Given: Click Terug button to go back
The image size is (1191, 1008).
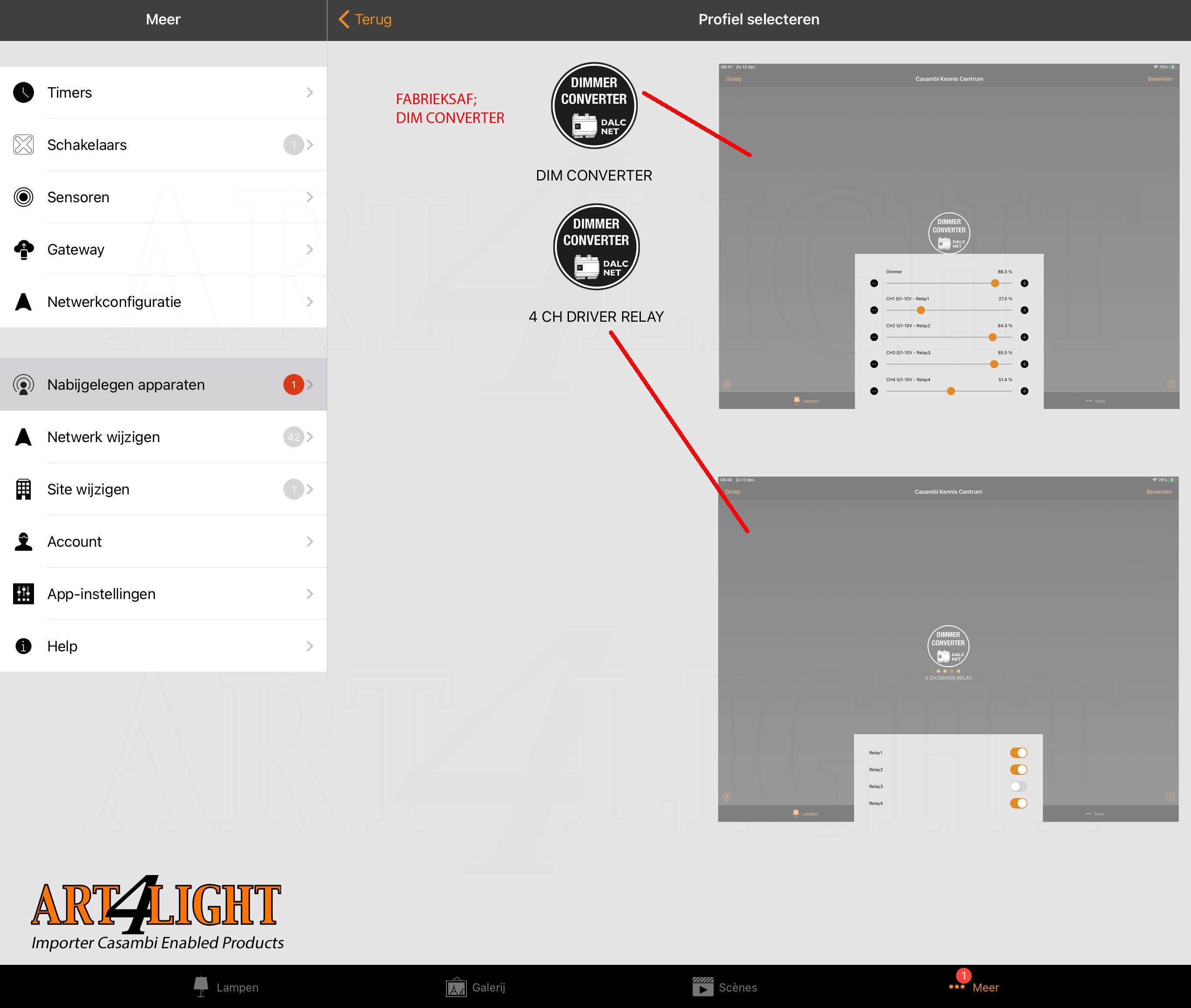Looking at the screenshot, I should (364, 18).
